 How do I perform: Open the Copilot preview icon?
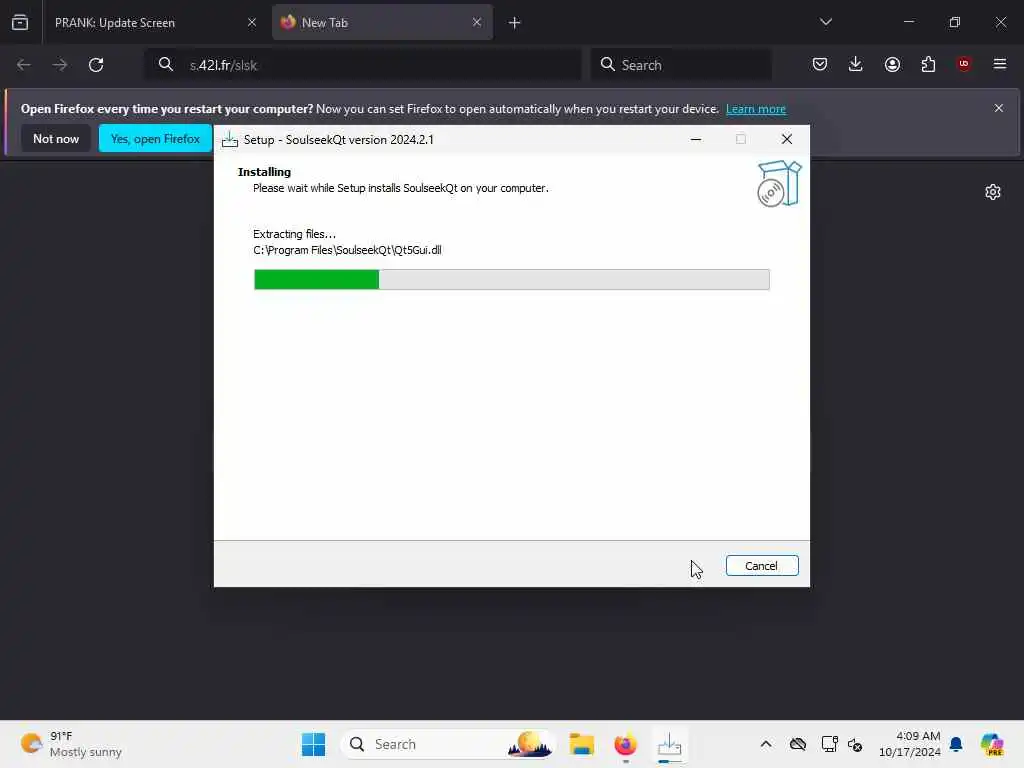coord(991,744)
